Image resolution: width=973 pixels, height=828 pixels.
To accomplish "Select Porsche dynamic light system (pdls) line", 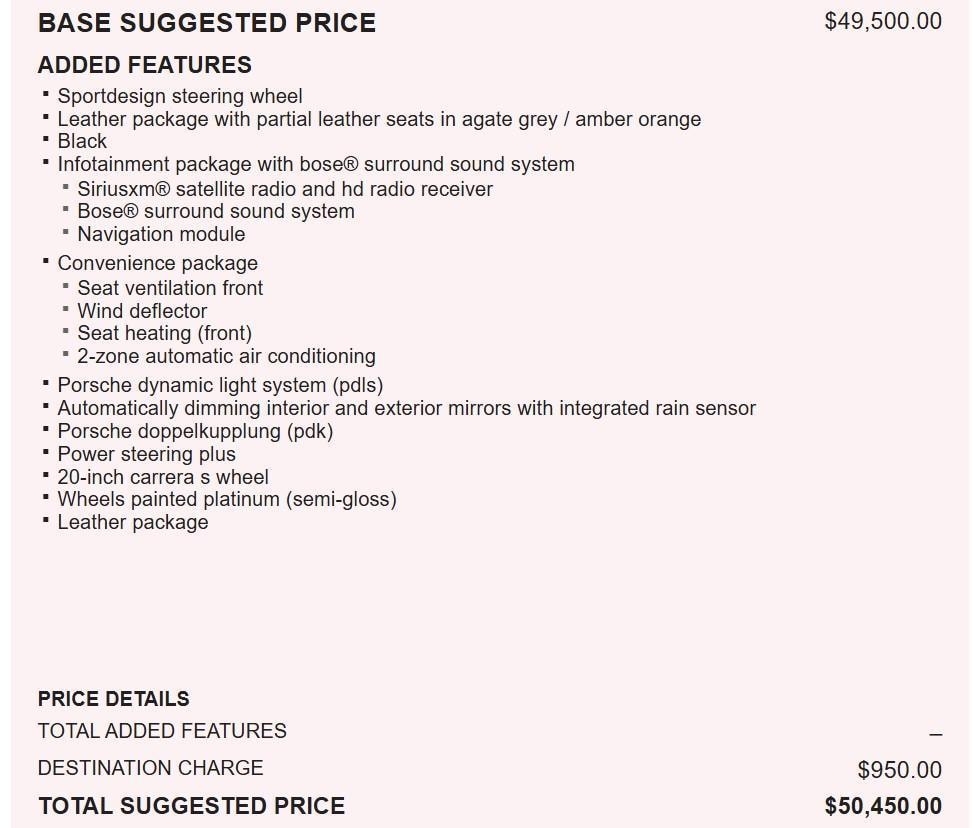I will [220, 385].
